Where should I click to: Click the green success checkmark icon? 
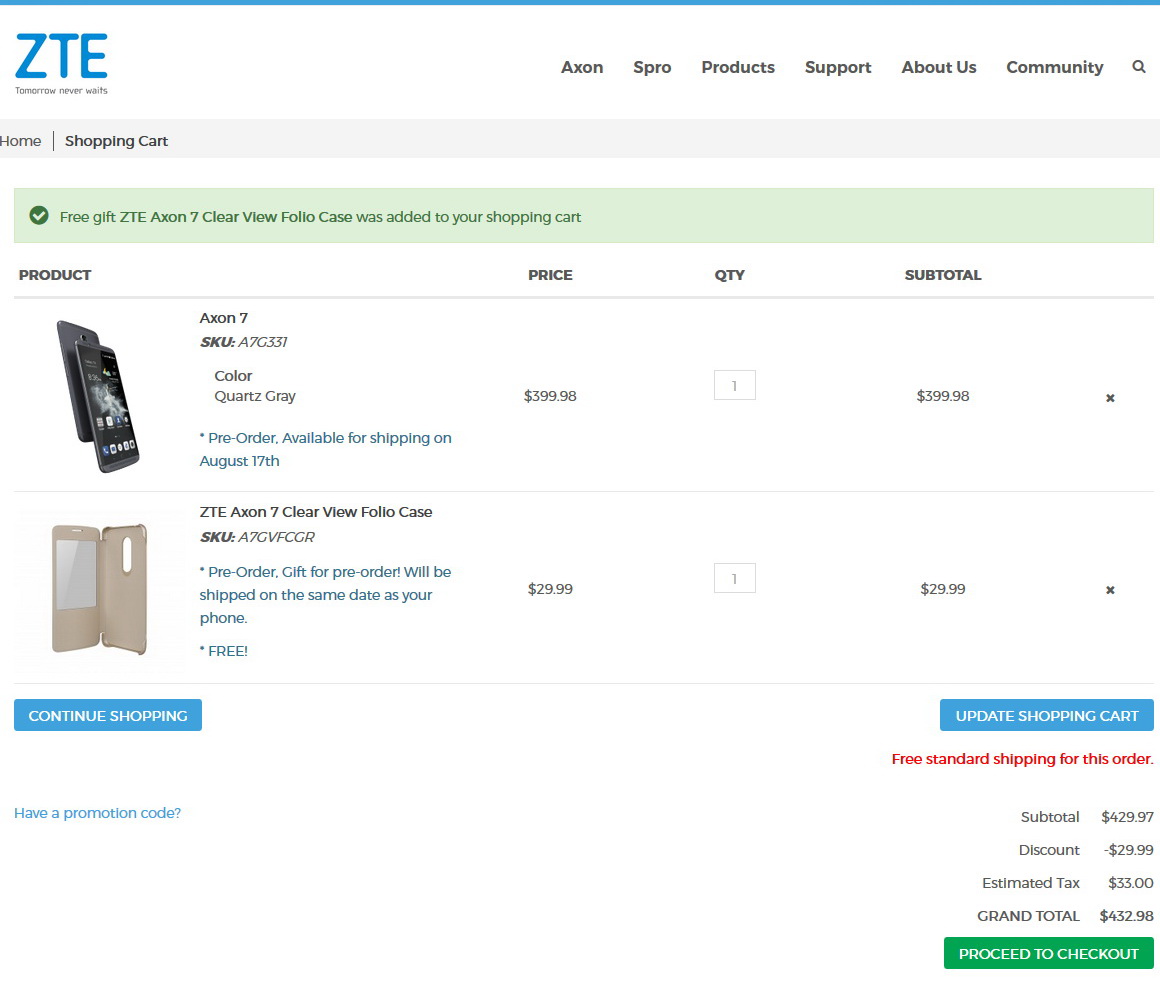[39, 216]
